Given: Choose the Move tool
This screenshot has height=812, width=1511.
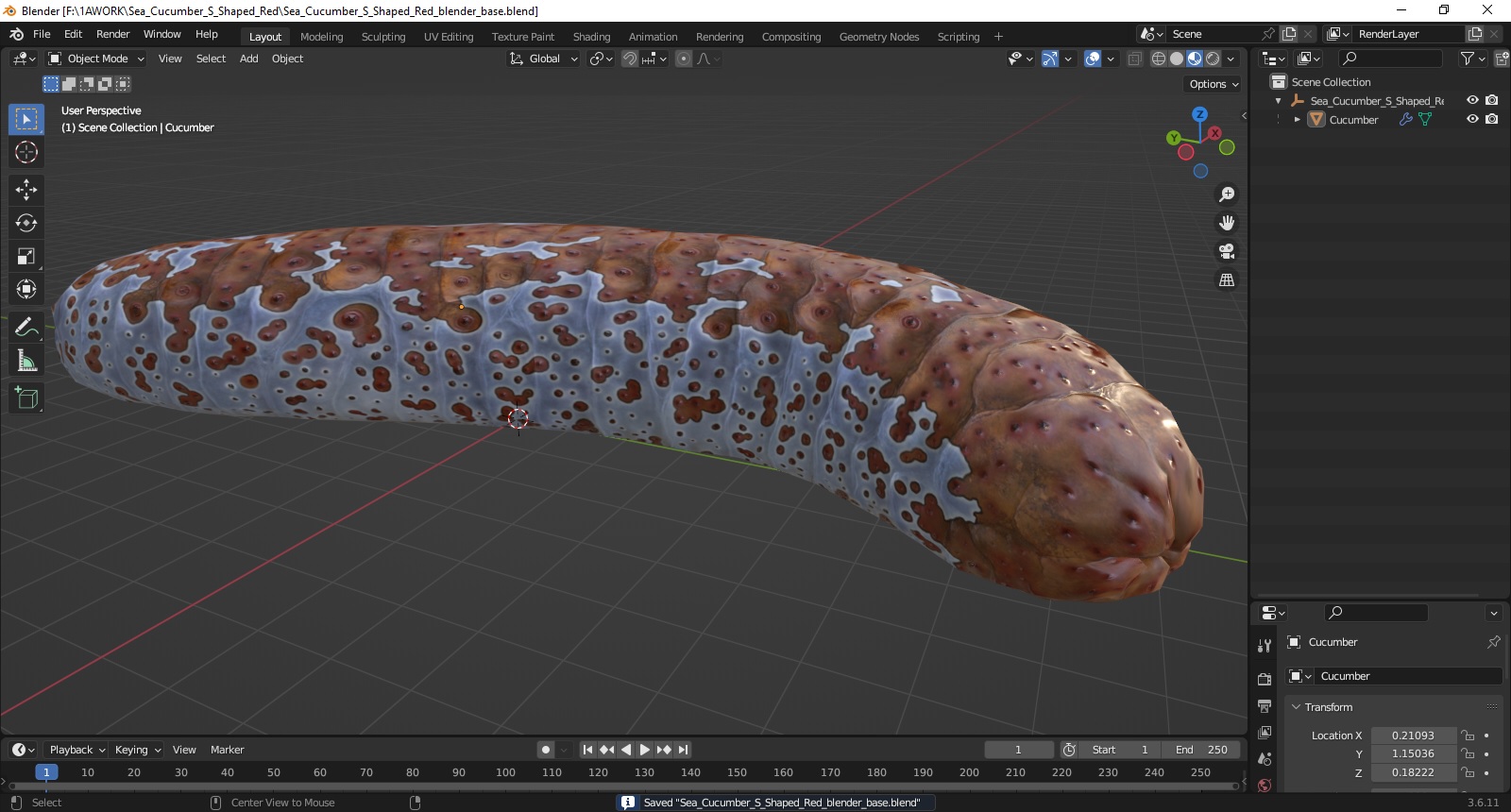Looking at the screenshot, I should 26,190.
